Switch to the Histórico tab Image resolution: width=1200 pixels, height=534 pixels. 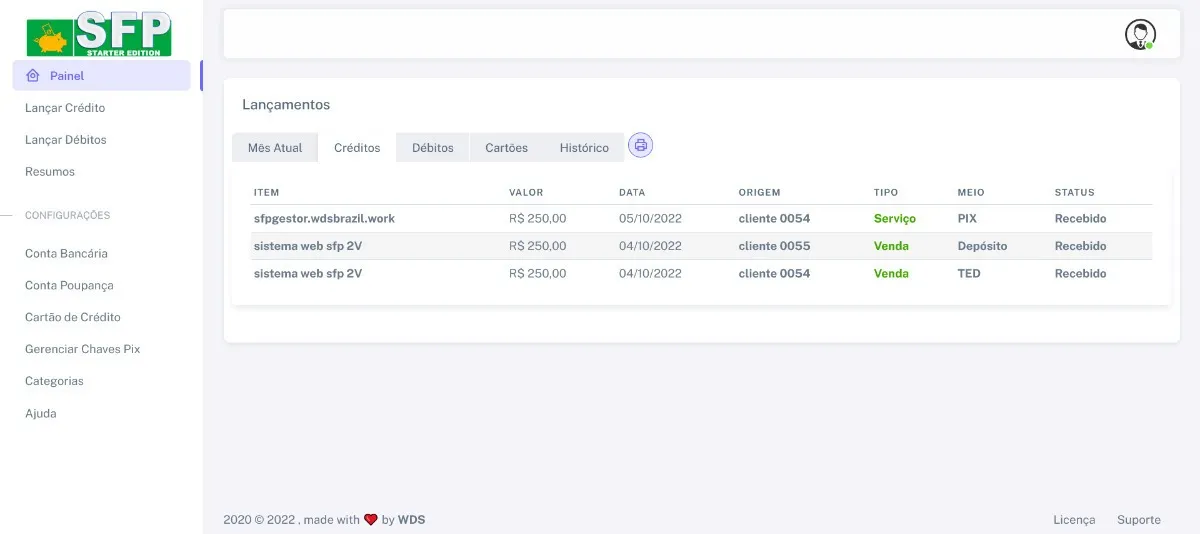click(x=584, y=147)
